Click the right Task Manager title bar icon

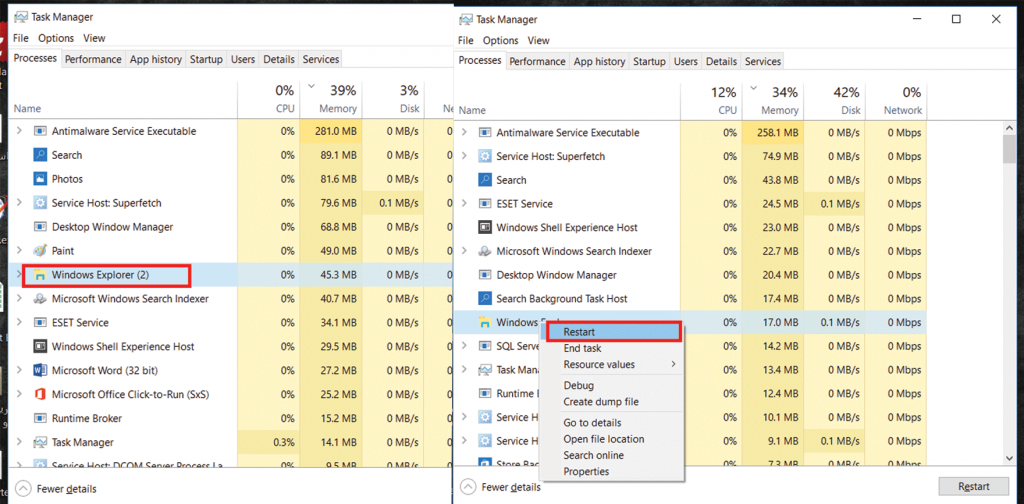[x=466, y=20]
